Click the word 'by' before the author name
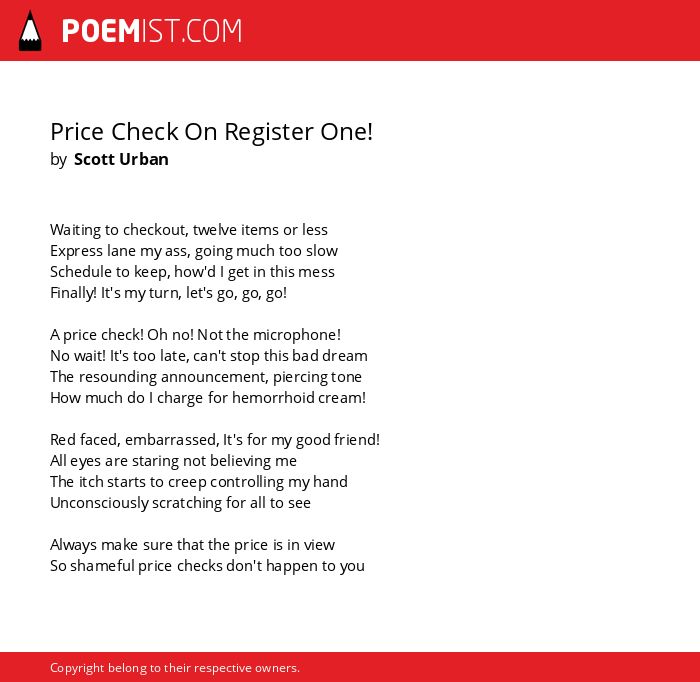 click(58, 159)
